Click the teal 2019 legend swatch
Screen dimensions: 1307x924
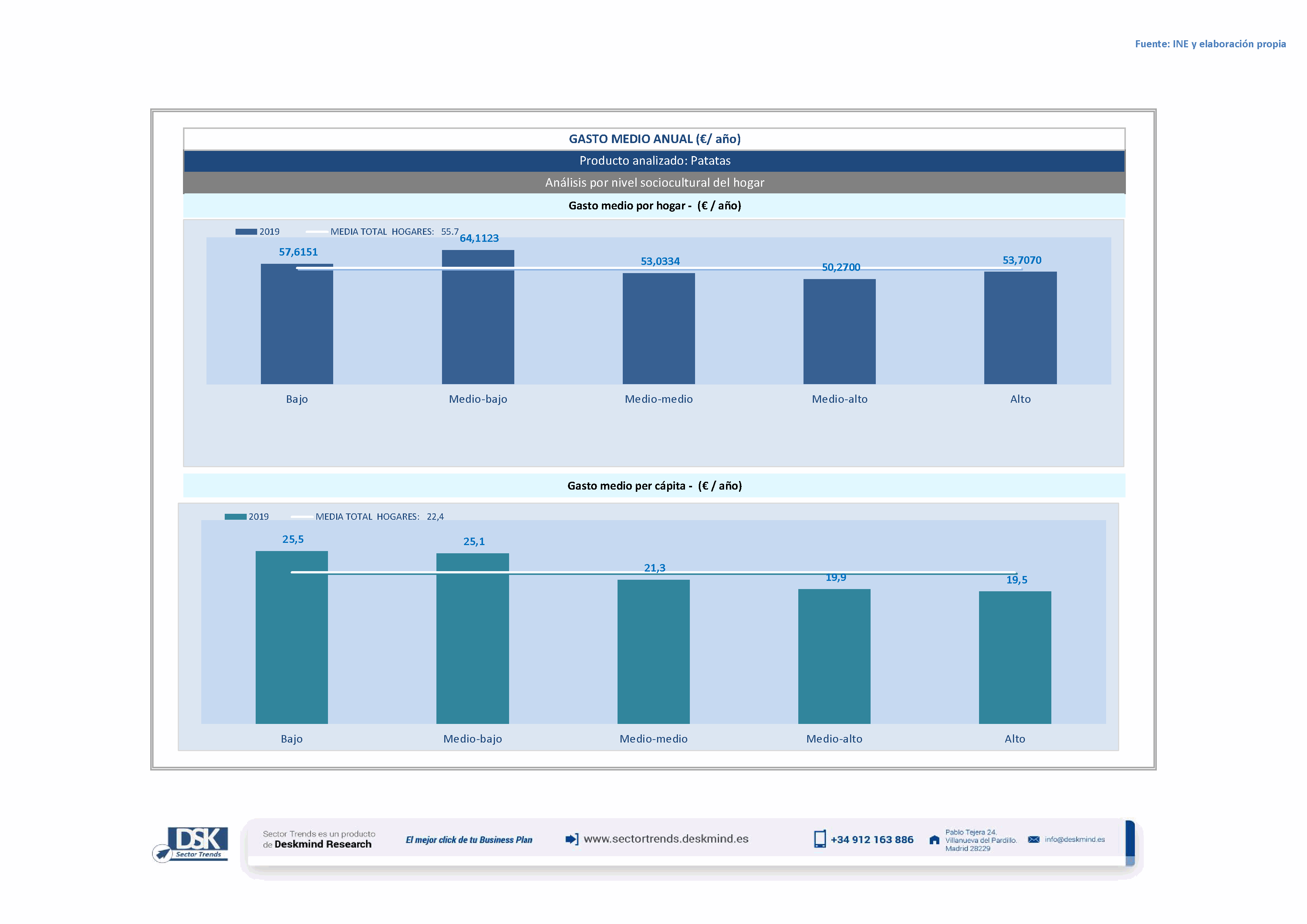click(x=235, y=517)
